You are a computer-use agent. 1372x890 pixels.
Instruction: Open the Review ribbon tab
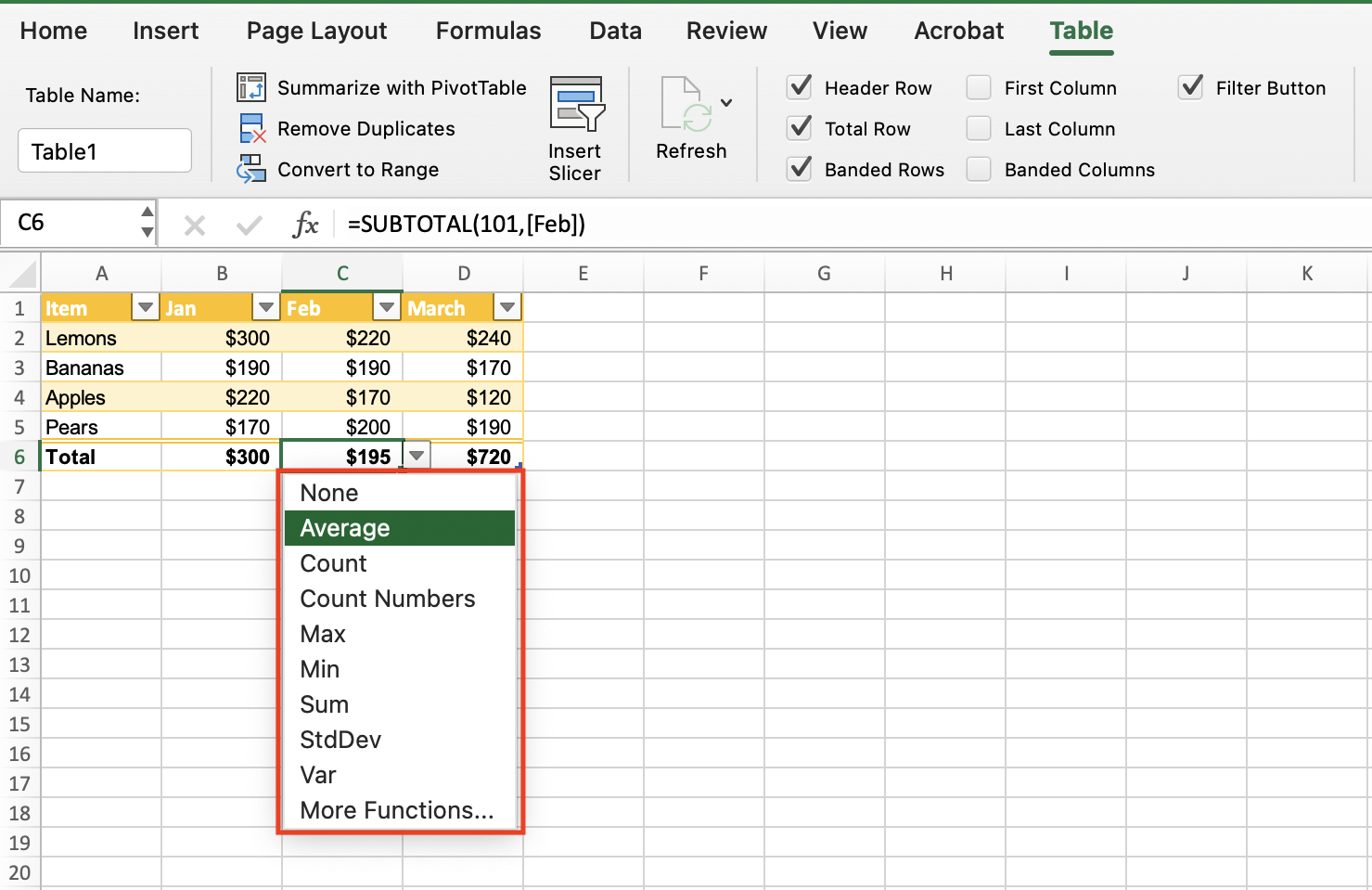coord(726,31)
